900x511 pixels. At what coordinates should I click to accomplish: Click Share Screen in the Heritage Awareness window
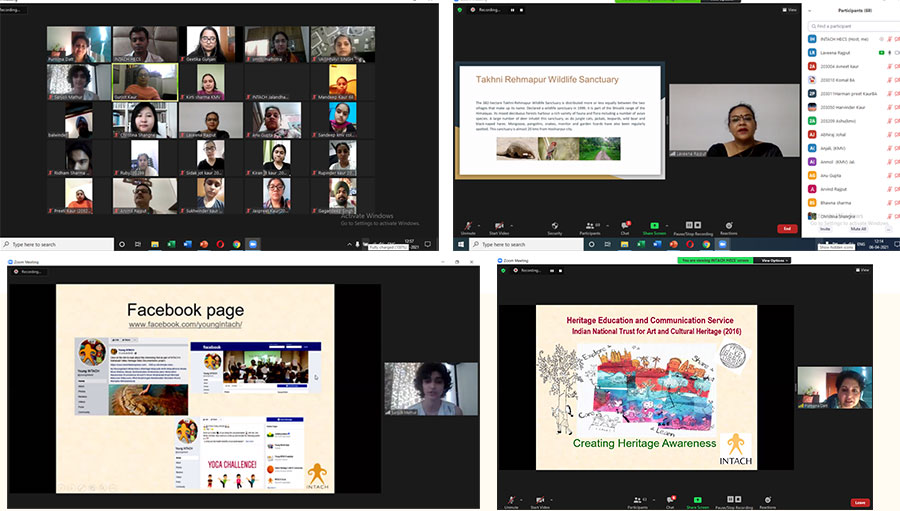point(697,502)
